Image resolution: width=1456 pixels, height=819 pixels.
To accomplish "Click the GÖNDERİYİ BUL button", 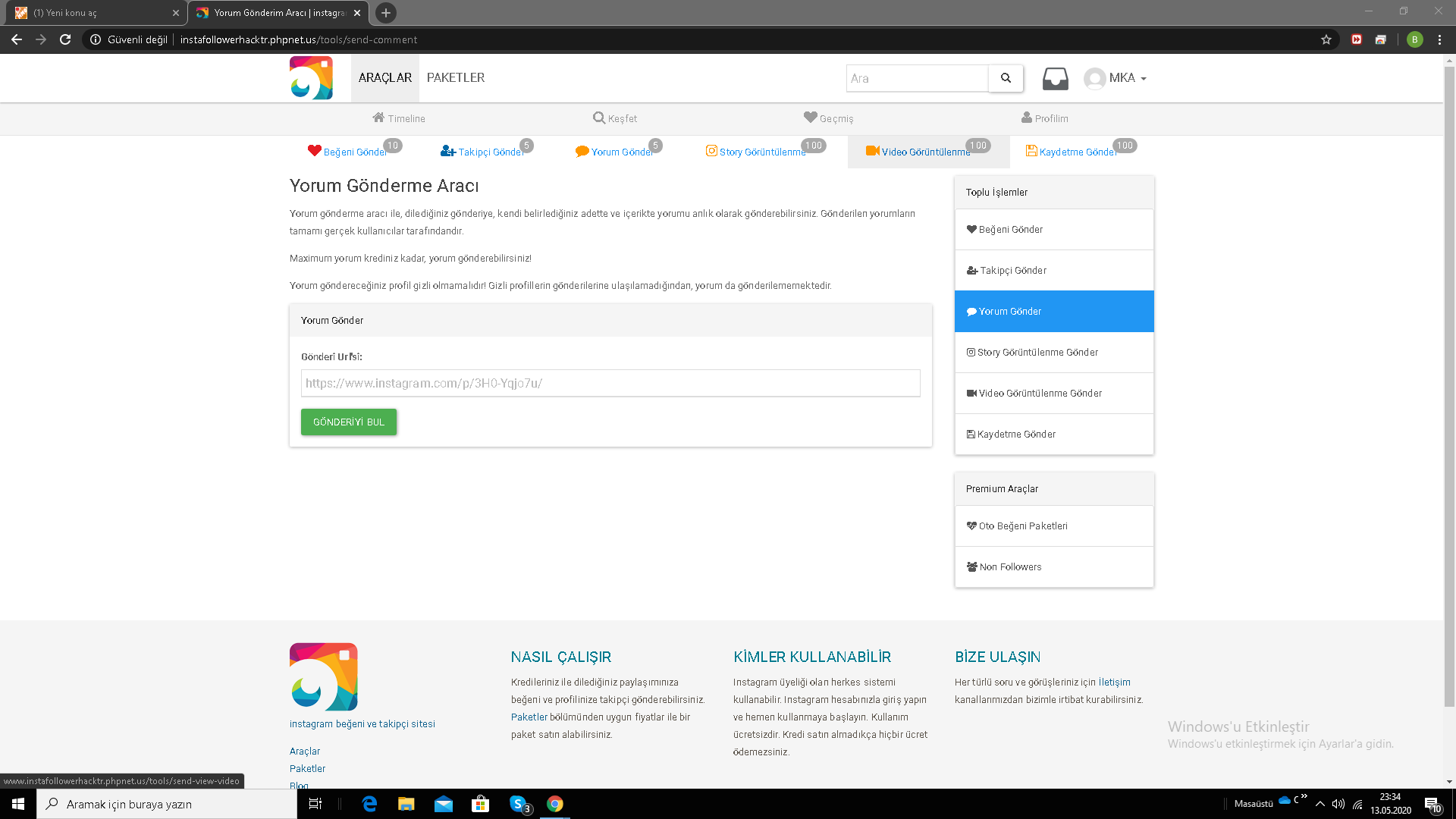I will click(x=349, y=422).
